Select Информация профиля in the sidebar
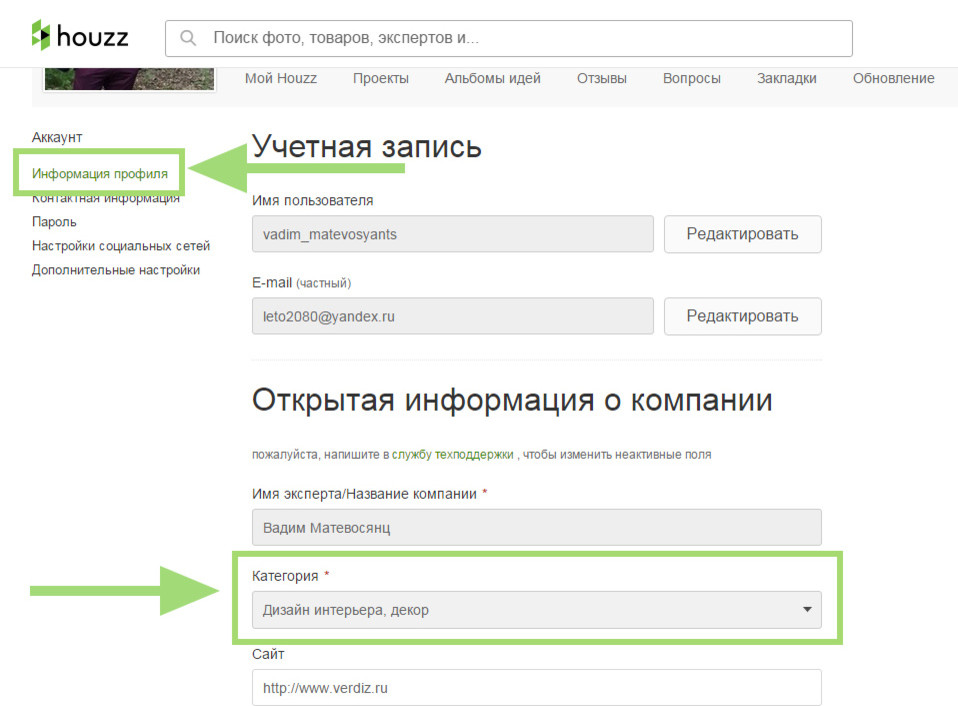Screen dimensions: 958x706 98,172
